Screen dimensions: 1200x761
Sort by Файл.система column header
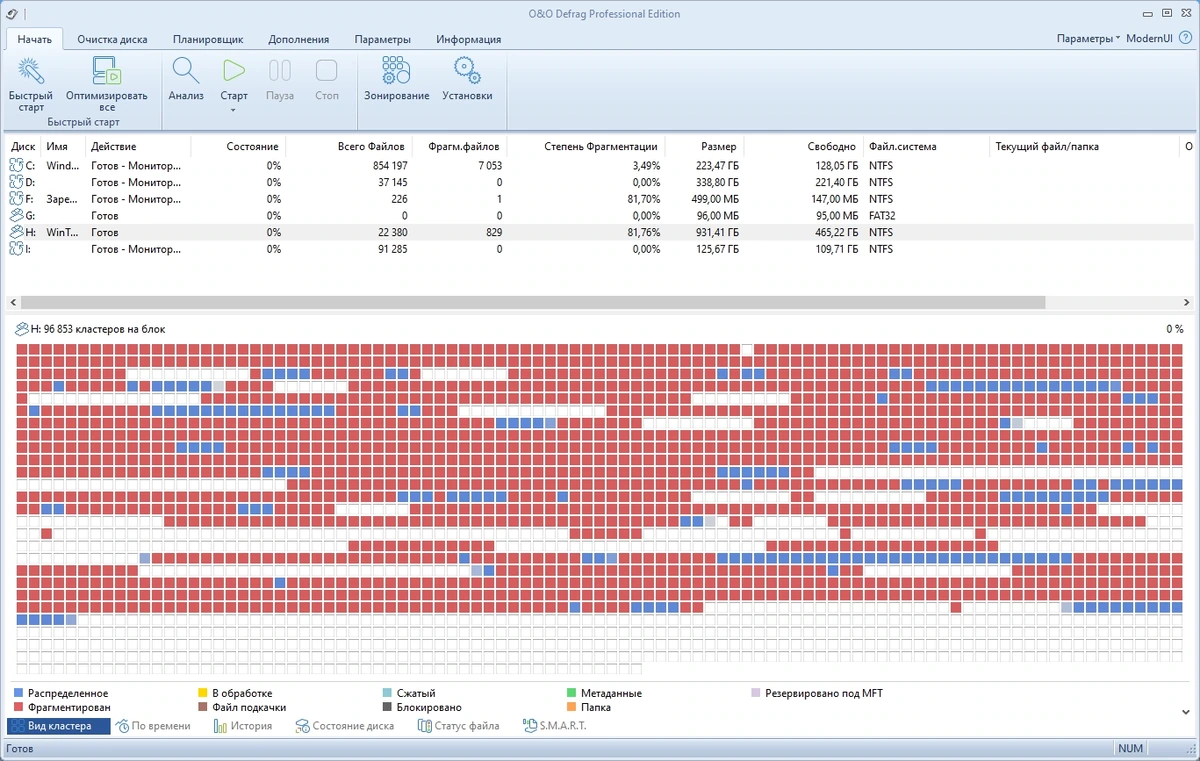pos(902,146)
